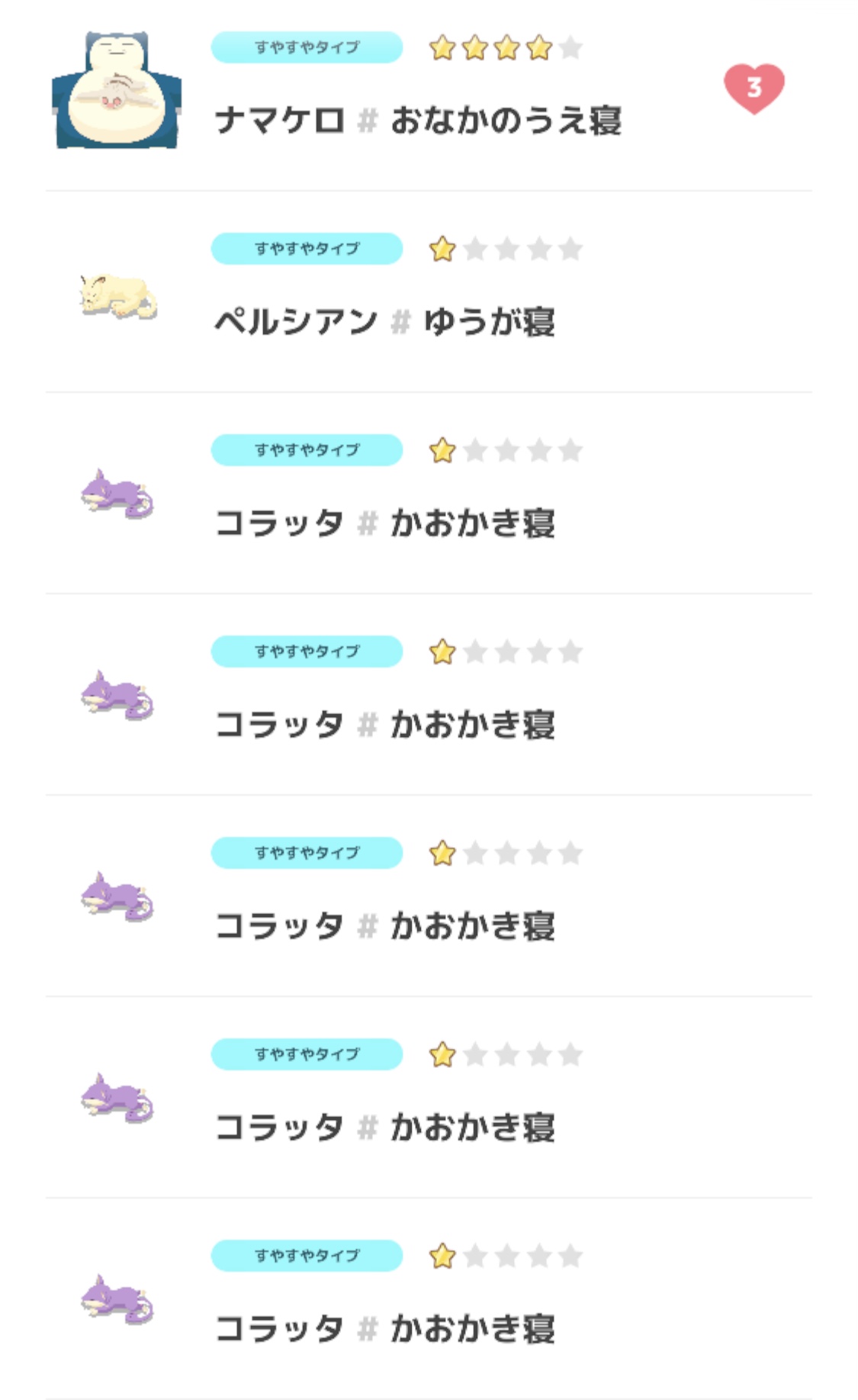Click the star rating on last コラッタ entry
Screen dimensions: 858x1400
pyautogui.click(x=505, y=1257)
